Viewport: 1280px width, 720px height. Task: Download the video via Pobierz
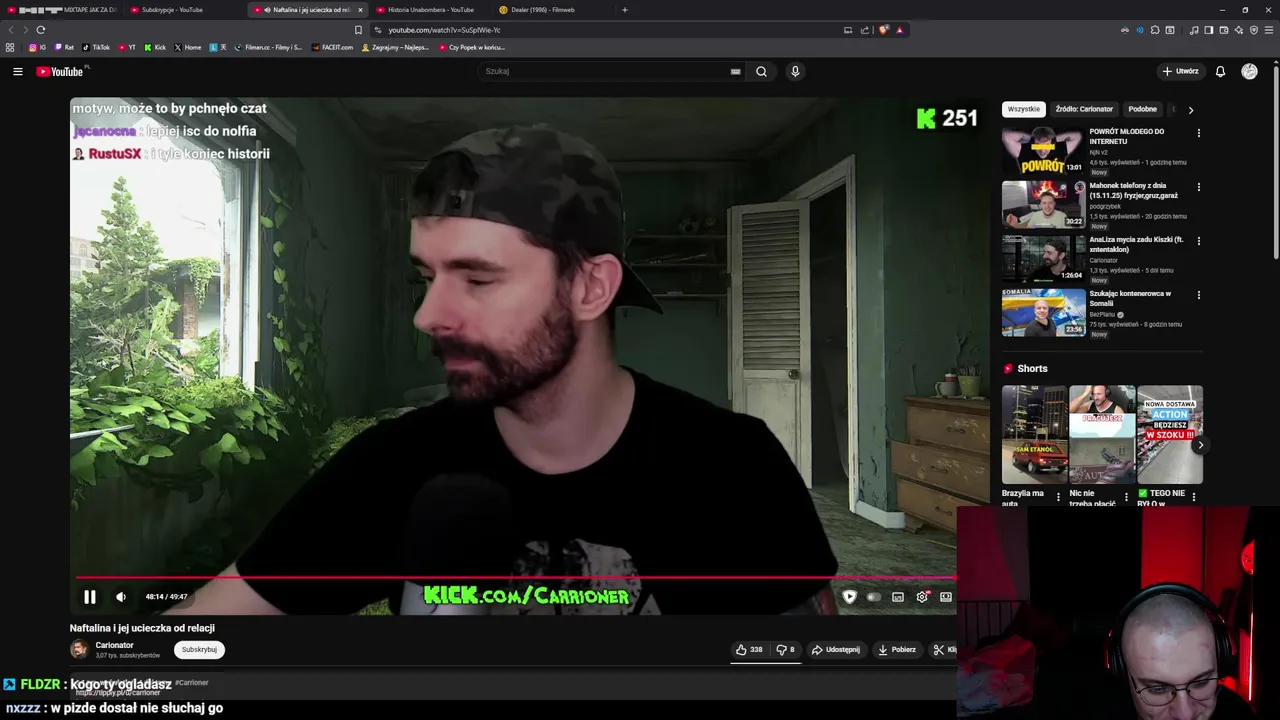tap(897, 650)
